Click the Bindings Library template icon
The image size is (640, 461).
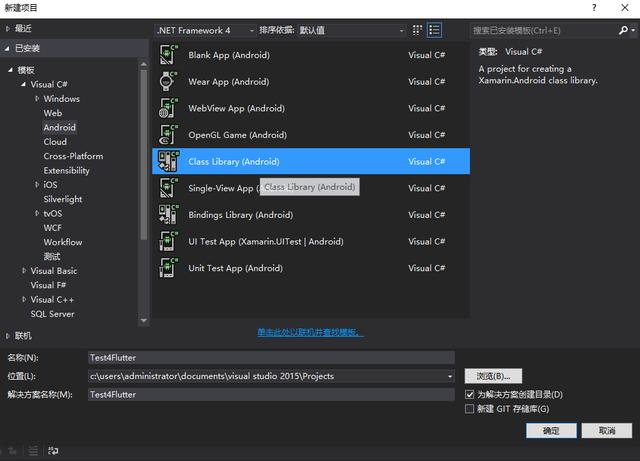coord(168,215)
